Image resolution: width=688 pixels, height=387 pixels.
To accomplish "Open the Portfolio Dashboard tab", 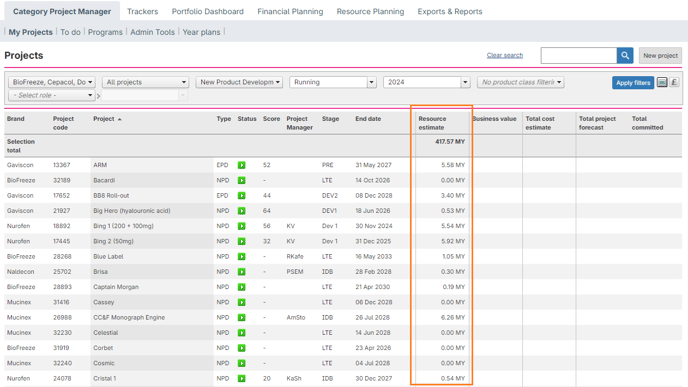I will [x=208, y=11].
